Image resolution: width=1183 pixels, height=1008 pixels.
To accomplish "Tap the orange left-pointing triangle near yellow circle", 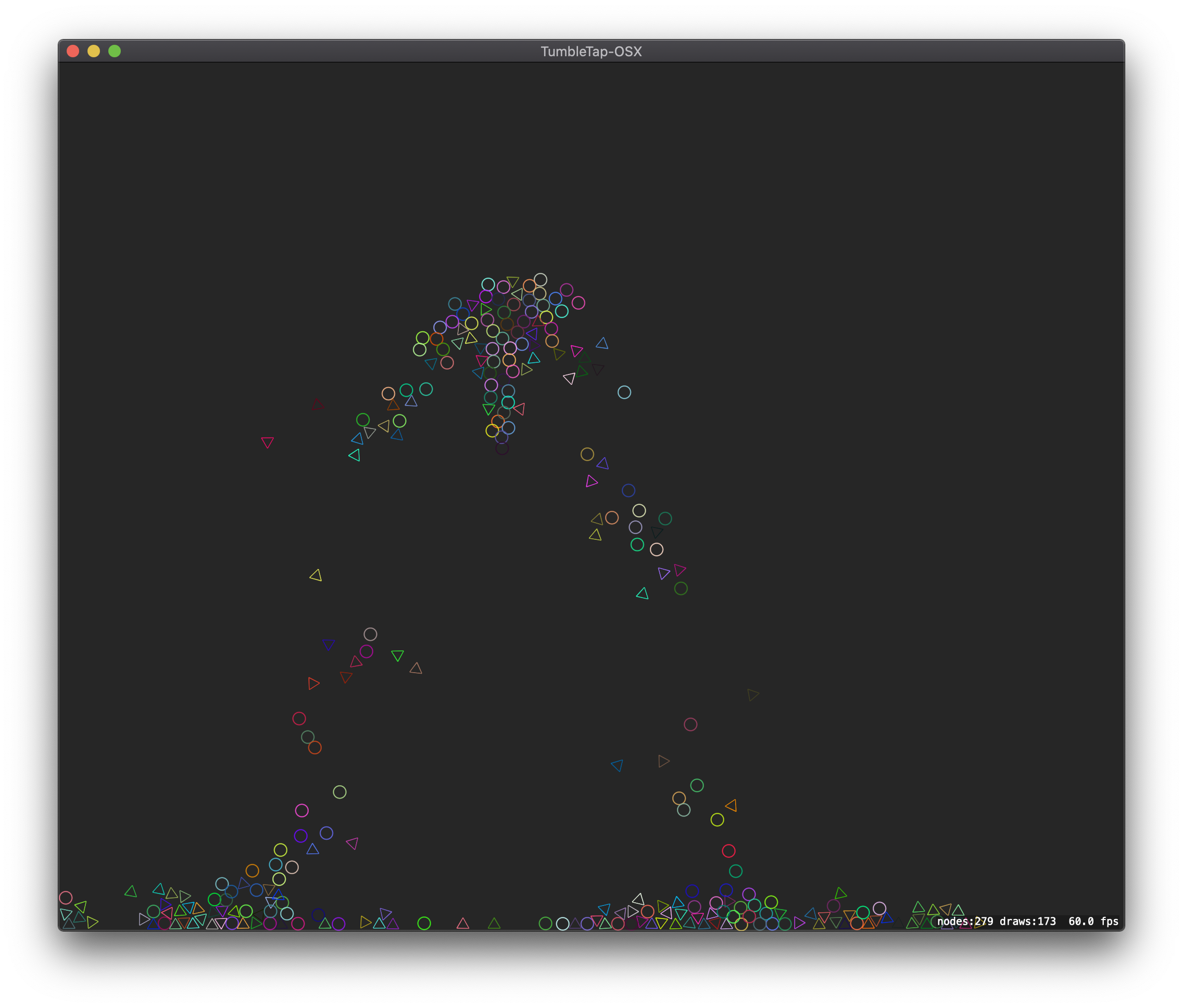I will click(732, 805).
